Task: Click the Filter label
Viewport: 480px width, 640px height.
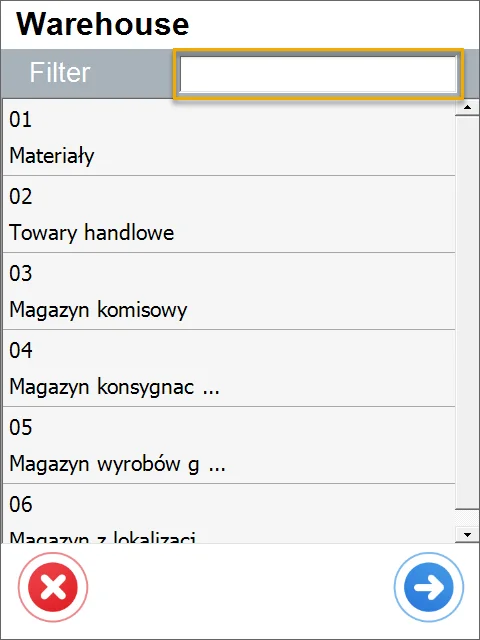Action: (x=60, y=73)
